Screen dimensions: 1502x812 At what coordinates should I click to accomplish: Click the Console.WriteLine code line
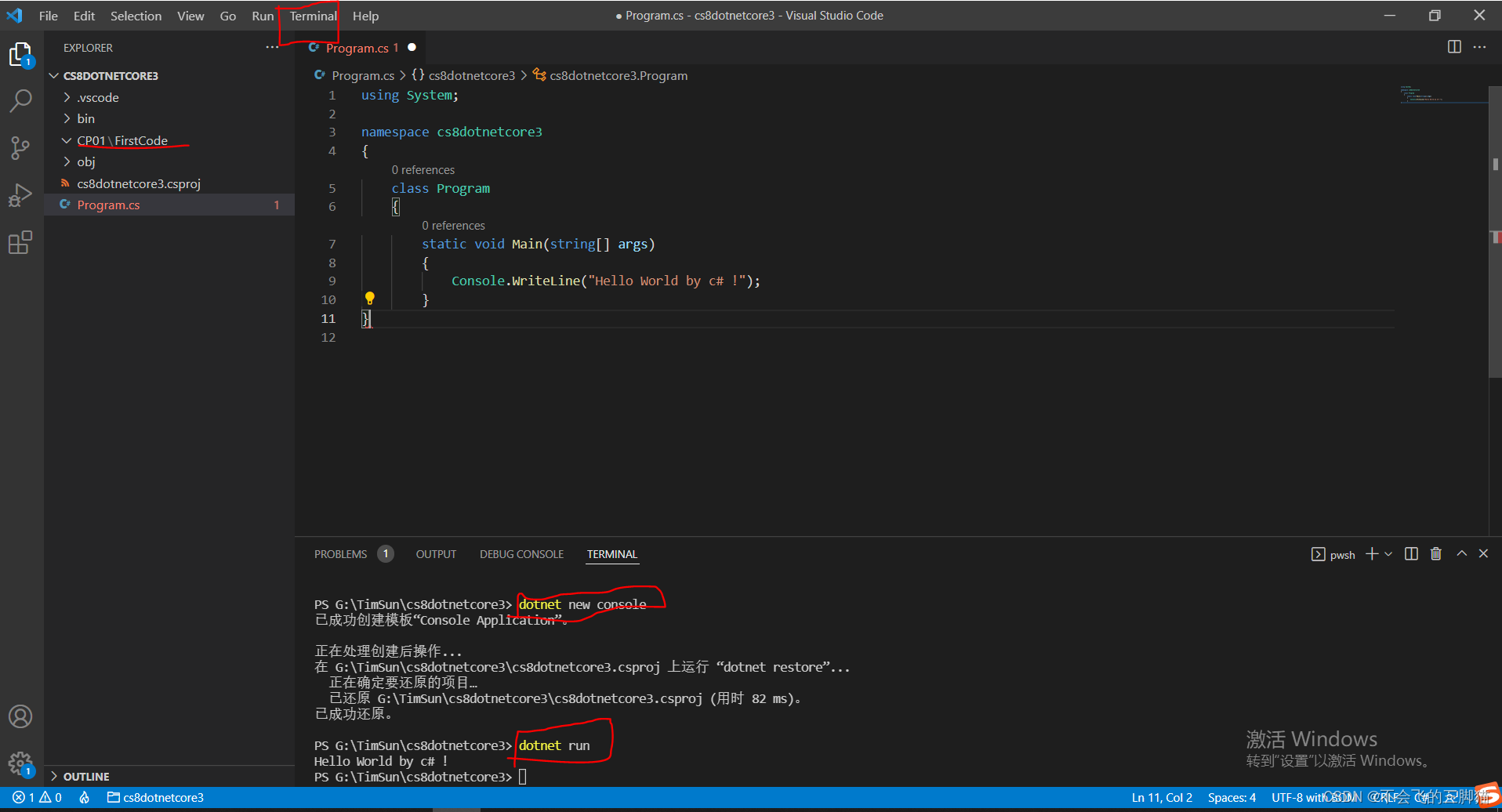click(x=606, y=281)
